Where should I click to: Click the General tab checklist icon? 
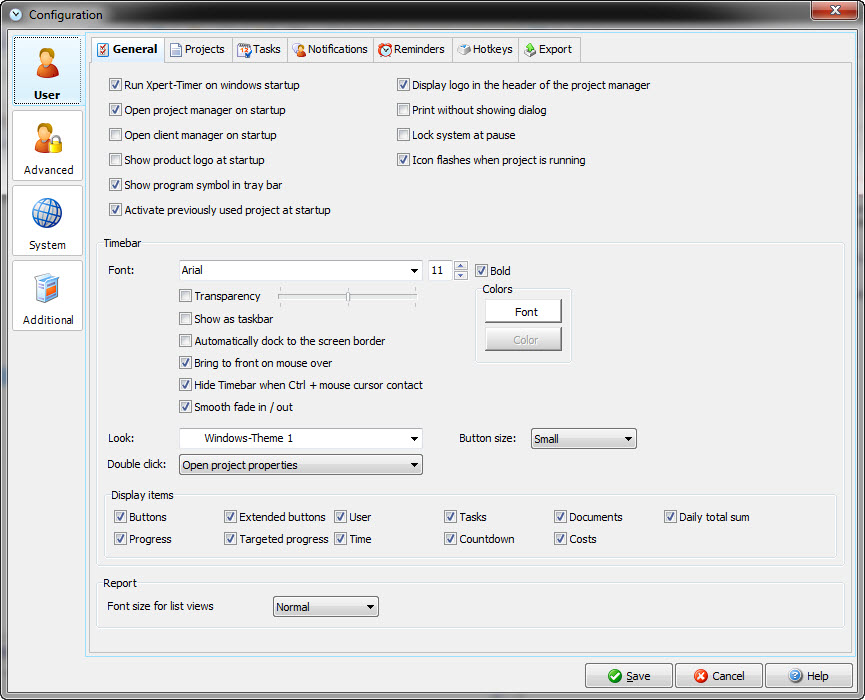click(103, 50)
